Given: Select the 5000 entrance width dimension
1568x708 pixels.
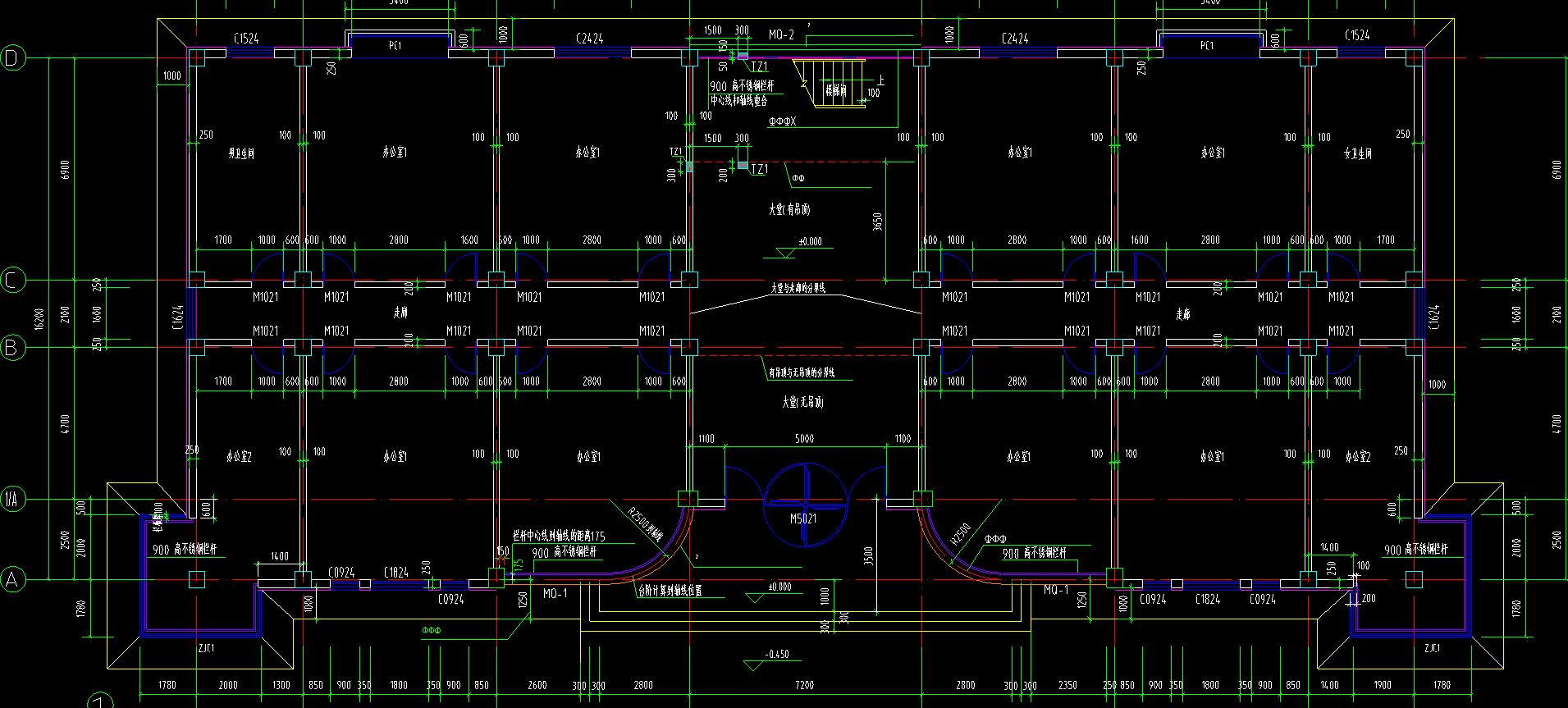Looking at the screenshot, I should click(x=804, y=439).
